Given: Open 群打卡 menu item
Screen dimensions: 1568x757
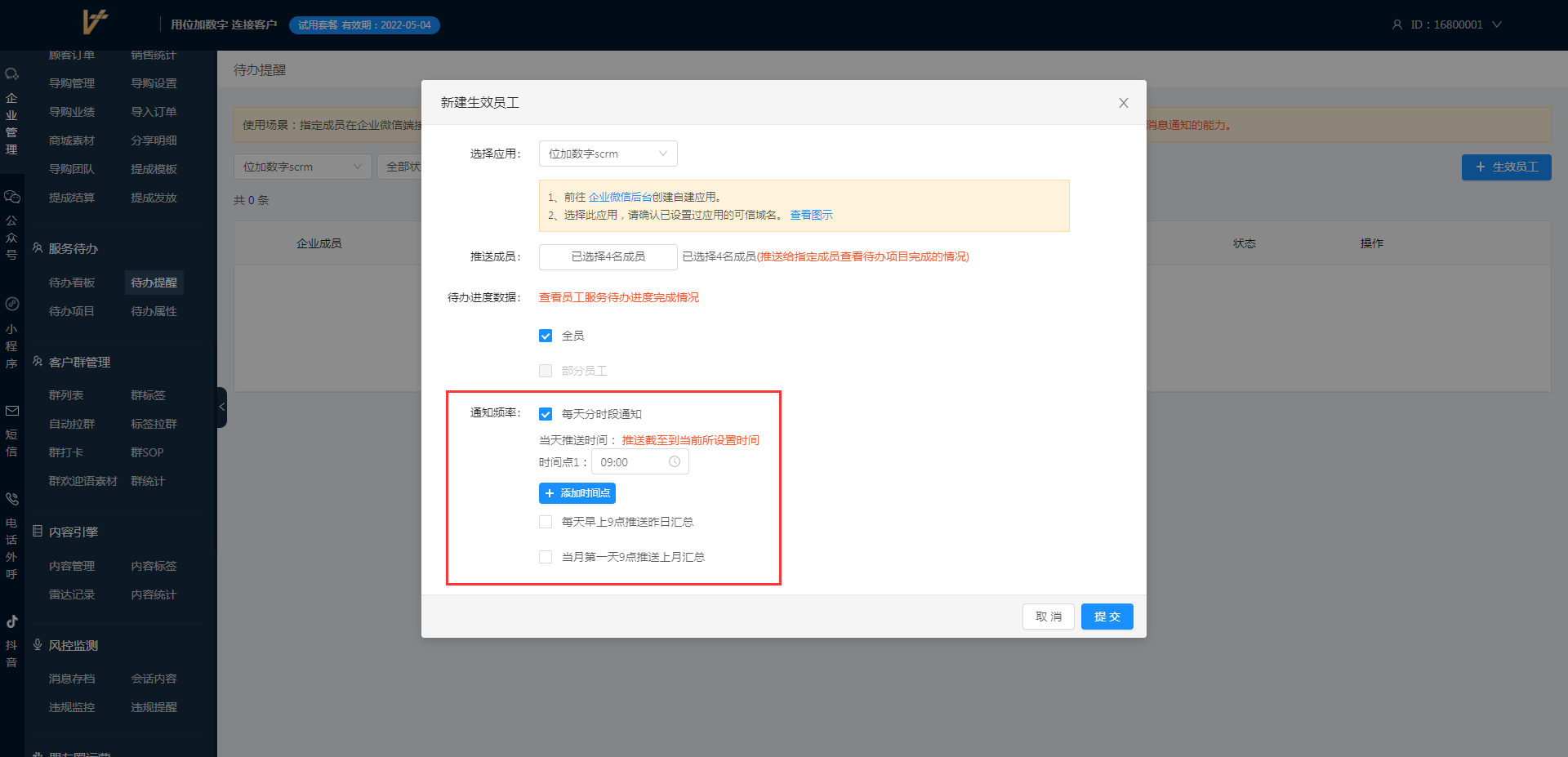Looking at the screenshot, I should tap(66, 452).
